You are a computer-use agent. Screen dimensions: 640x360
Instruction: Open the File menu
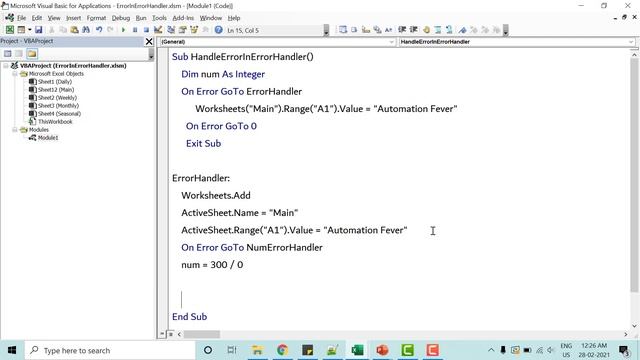pyautogui.click(x=21, y=18)
